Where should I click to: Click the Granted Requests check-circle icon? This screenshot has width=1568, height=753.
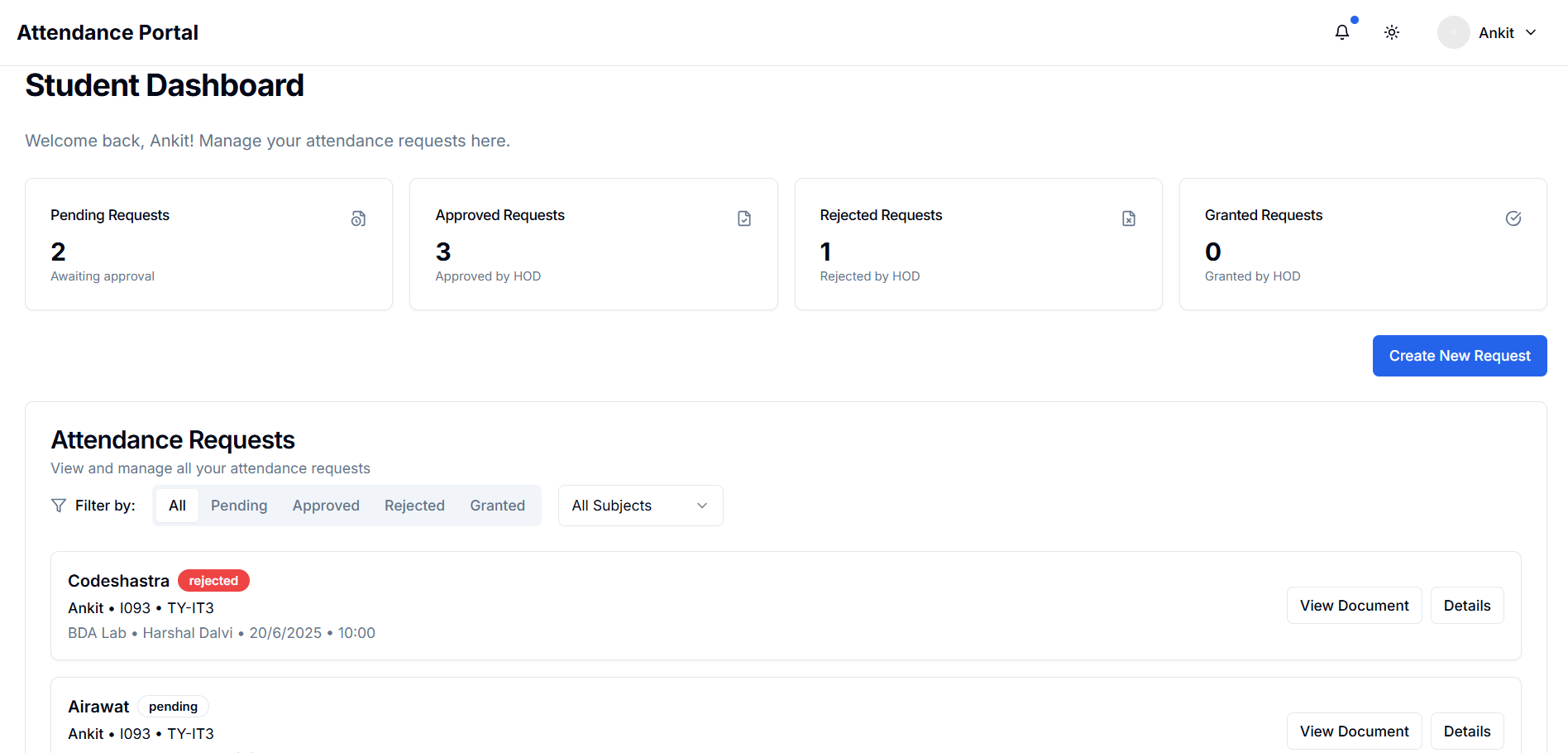coord(1513,218)
